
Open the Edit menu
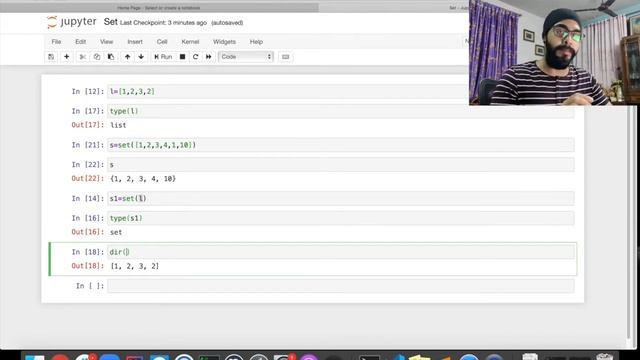(x=80, y=42)
